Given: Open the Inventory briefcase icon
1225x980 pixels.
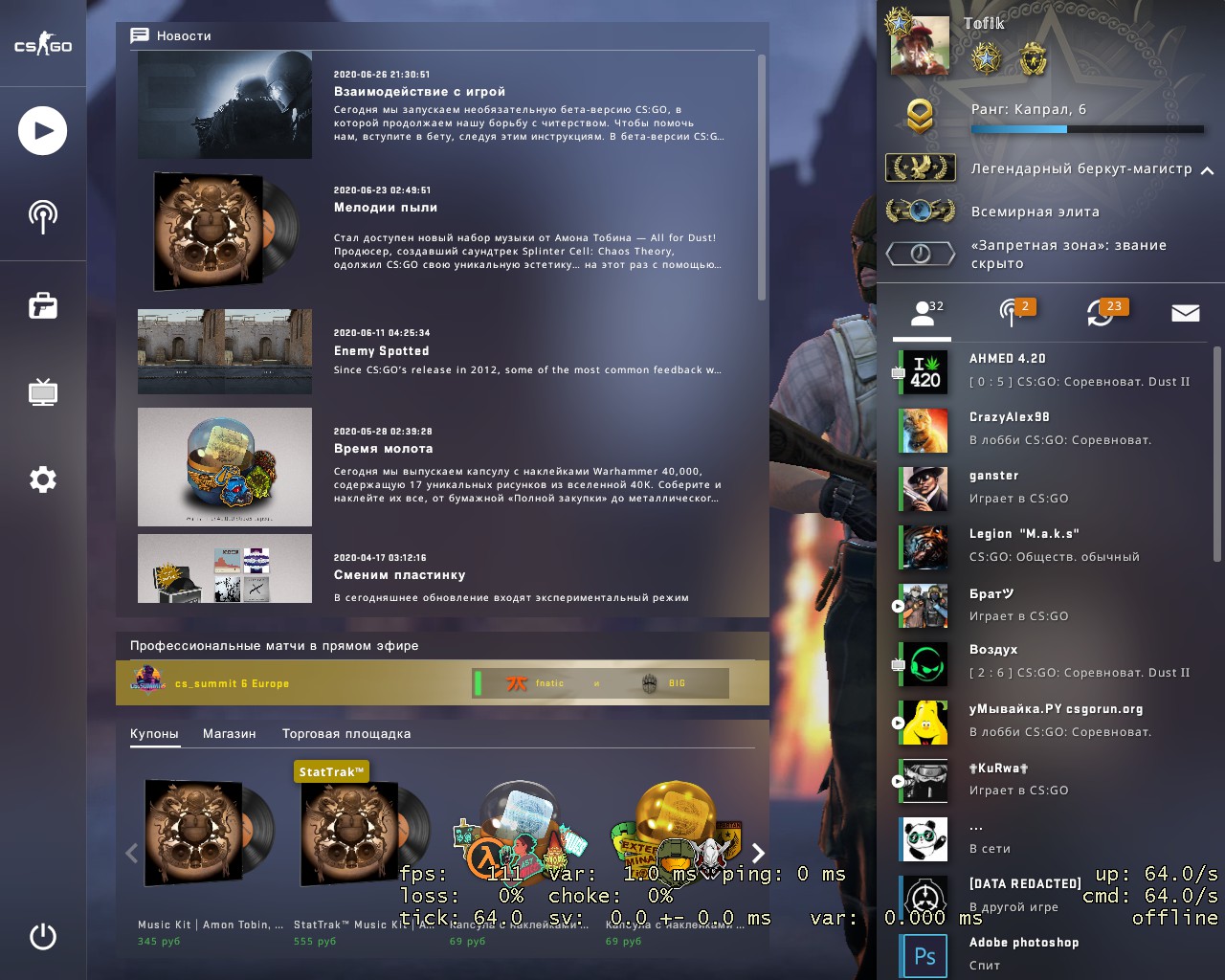Looking at the screenshot, I should (x=43, y=305).
